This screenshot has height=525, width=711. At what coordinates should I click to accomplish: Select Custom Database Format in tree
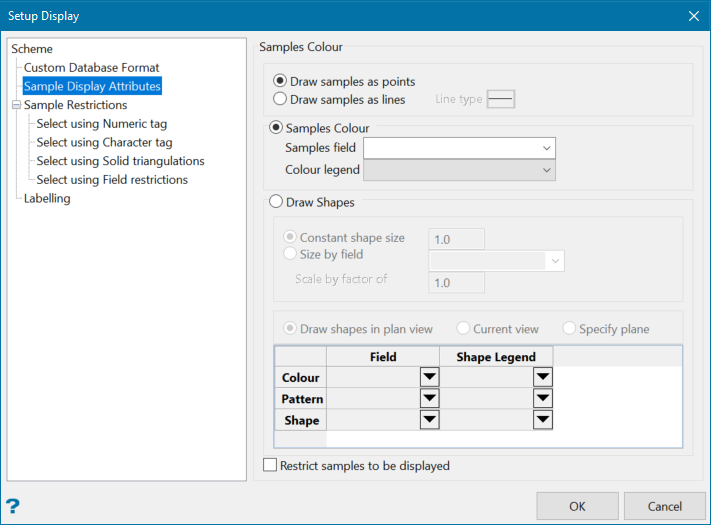click(x=91, y=68)
